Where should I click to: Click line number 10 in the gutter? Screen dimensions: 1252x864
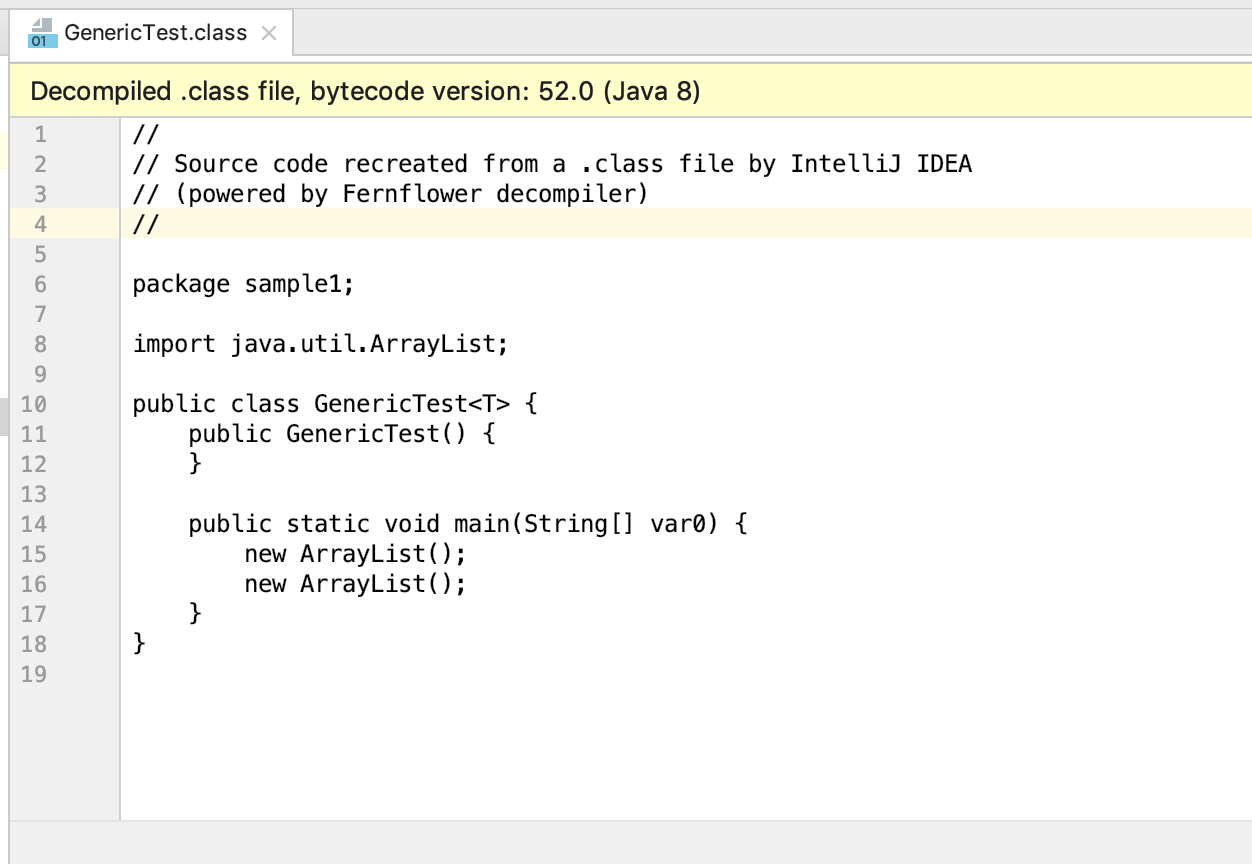[x=33, y=404]
